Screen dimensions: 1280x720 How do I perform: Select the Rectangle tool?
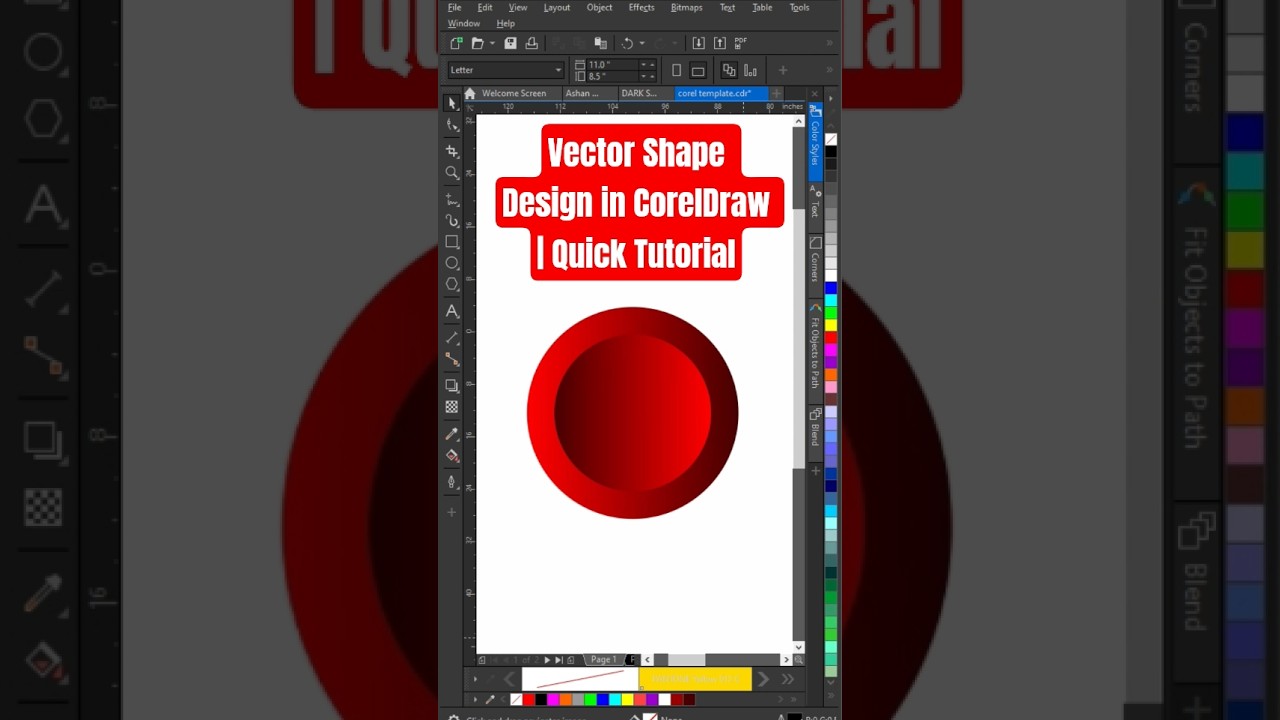point(452,242)
